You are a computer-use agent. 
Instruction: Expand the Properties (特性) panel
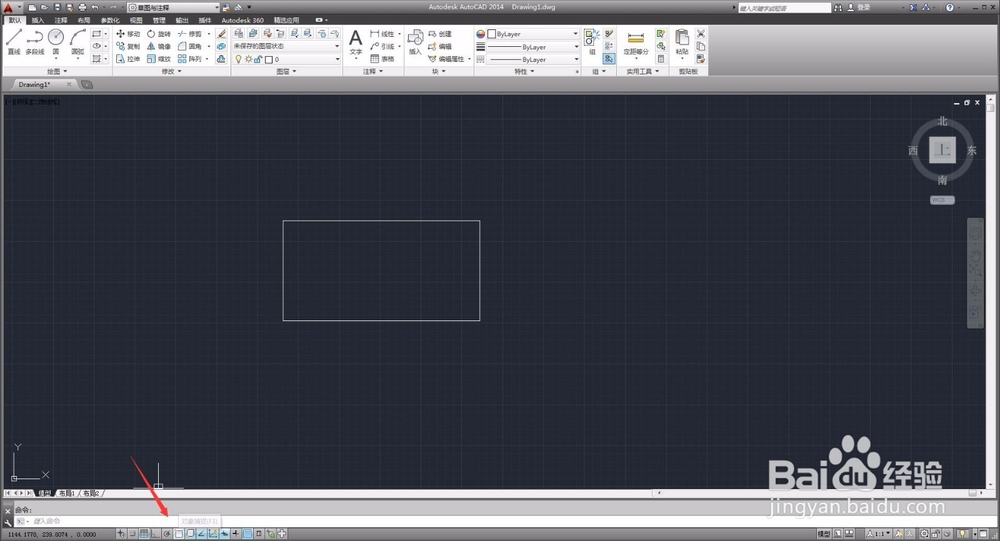[524, 71]
